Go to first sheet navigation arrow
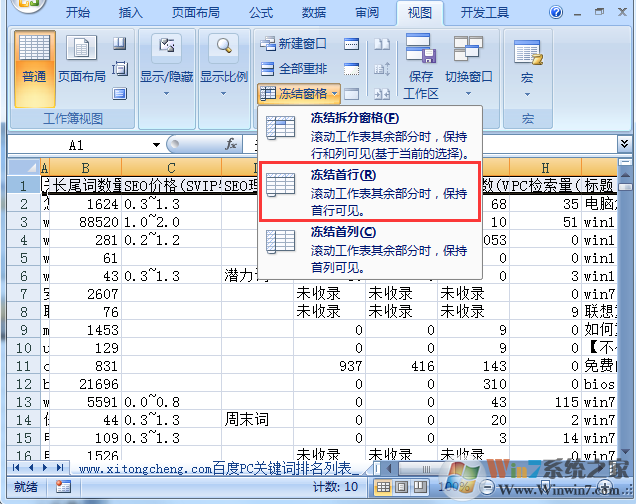 click(16, 468)
